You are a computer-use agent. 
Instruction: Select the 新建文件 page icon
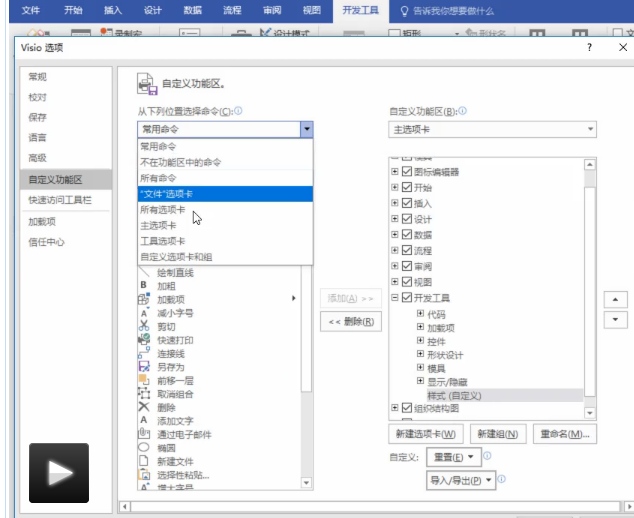click(x=144, y=461)
